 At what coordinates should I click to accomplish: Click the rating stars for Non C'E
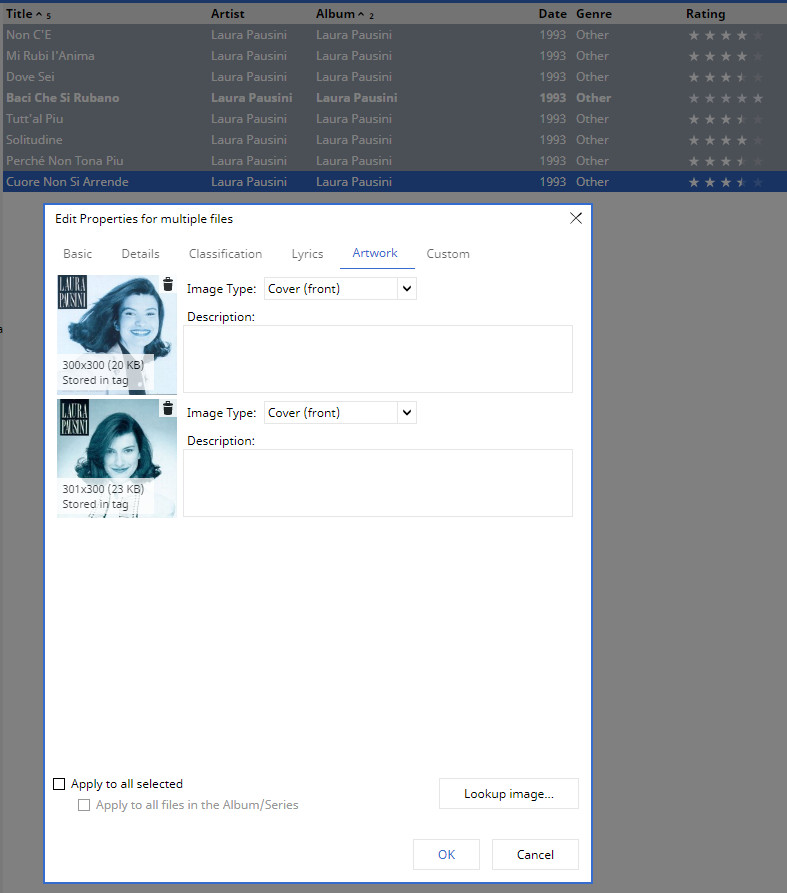(725, 35)
